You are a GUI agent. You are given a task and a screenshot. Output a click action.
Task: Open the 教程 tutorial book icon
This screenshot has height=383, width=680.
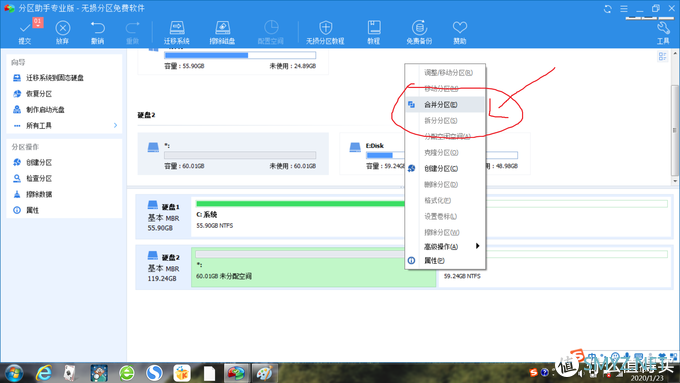374,28
